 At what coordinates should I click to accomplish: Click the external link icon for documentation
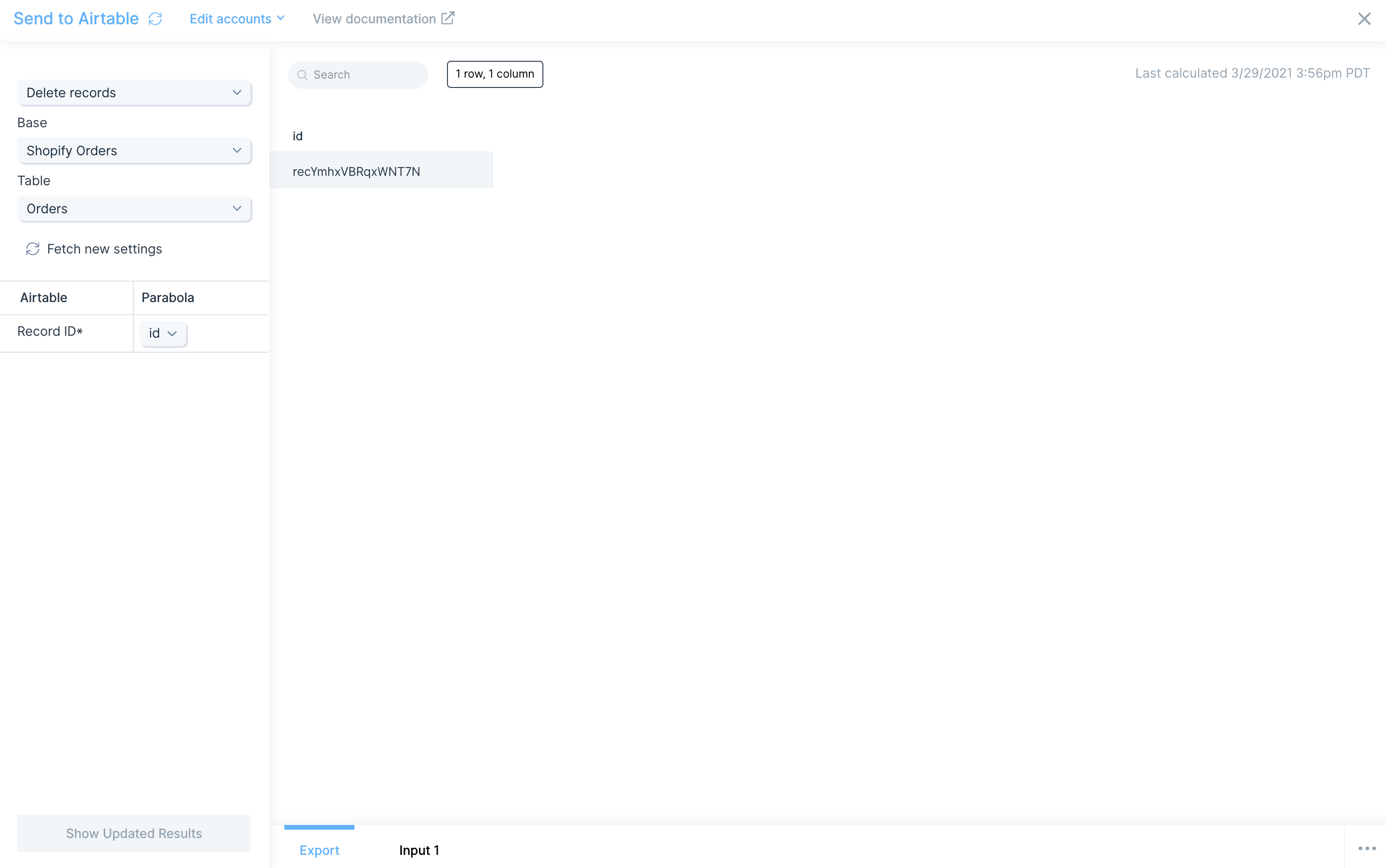[x=448, y=18]
